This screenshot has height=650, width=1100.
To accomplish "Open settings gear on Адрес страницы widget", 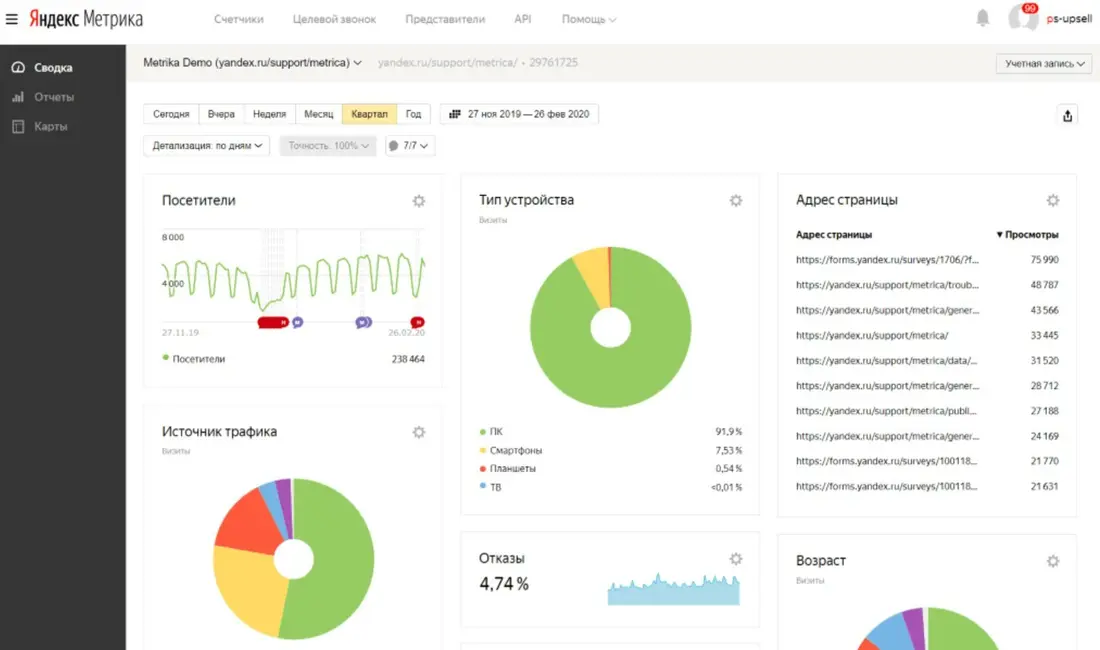I will (x=1053, y=201).
